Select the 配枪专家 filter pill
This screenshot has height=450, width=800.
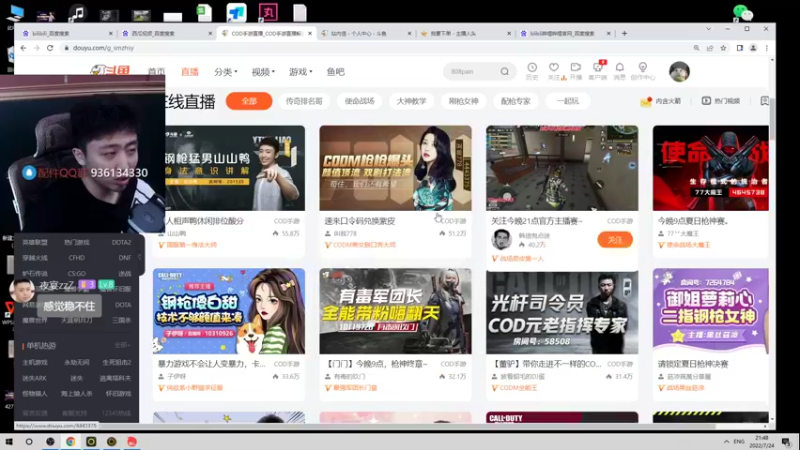pos(515,101)
